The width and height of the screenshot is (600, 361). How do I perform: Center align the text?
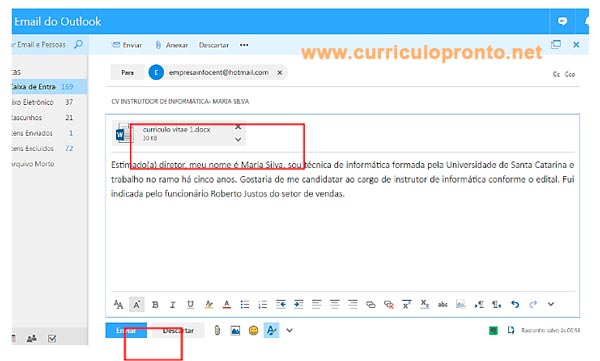(334, 304)
